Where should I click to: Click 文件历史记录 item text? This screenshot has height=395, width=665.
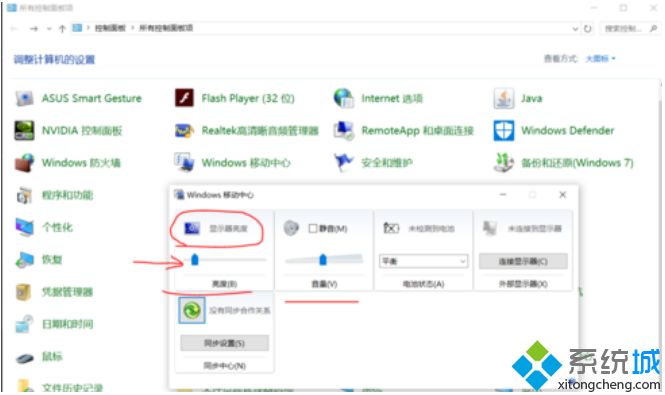pos(72,388)
